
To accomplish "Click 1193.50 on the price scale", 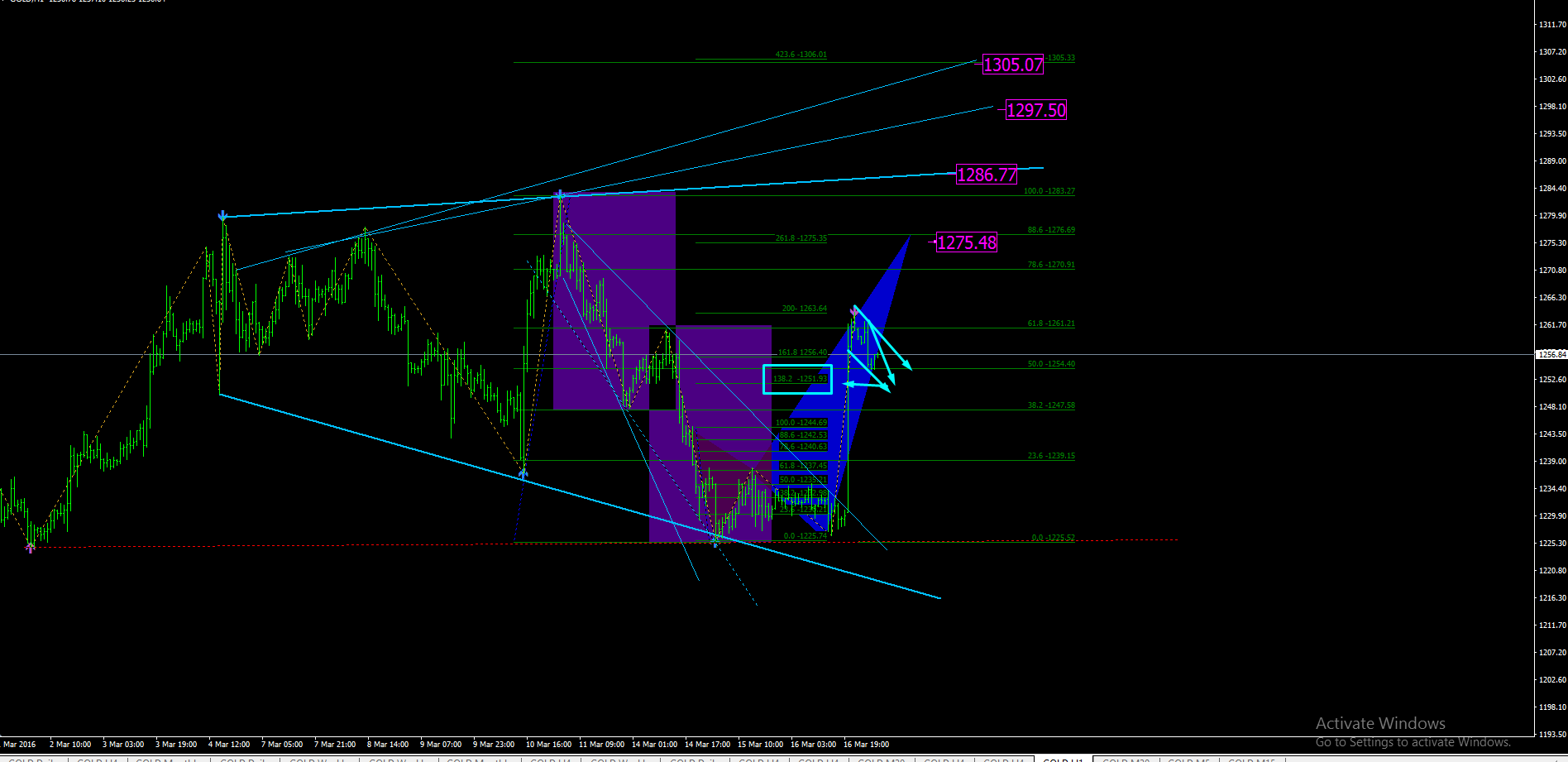I will [x=1551, y=734].
